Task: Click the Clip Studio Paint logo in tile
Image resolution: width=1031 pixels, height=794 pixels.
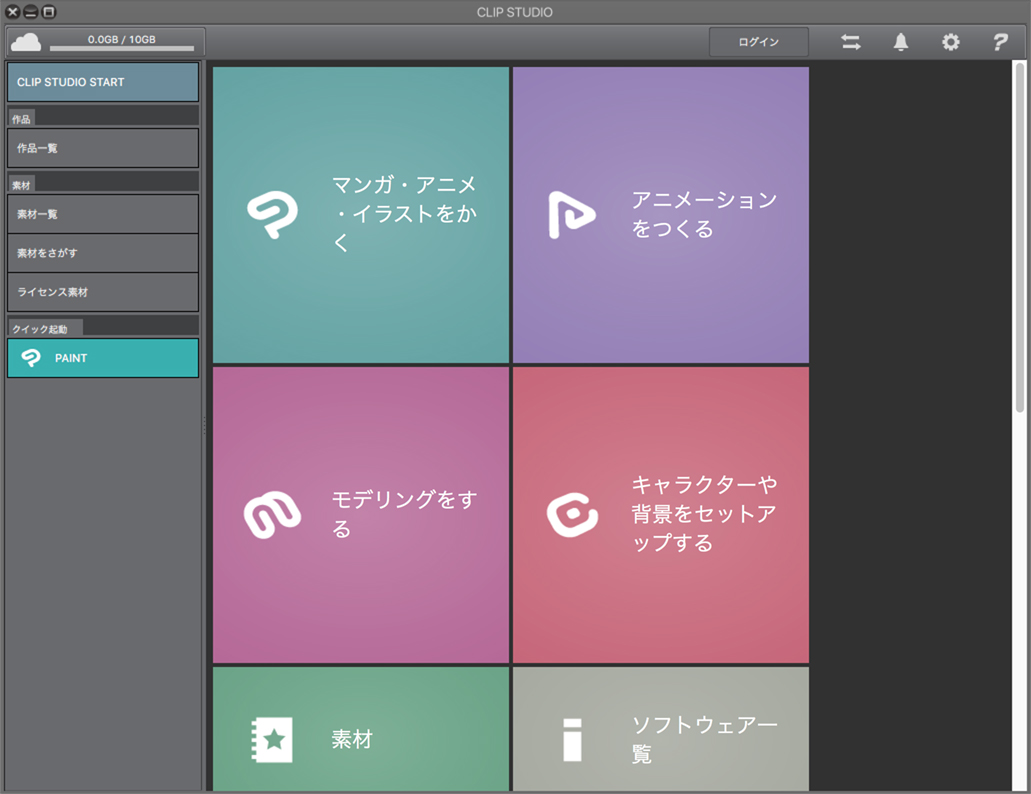Action: [272, 215]
